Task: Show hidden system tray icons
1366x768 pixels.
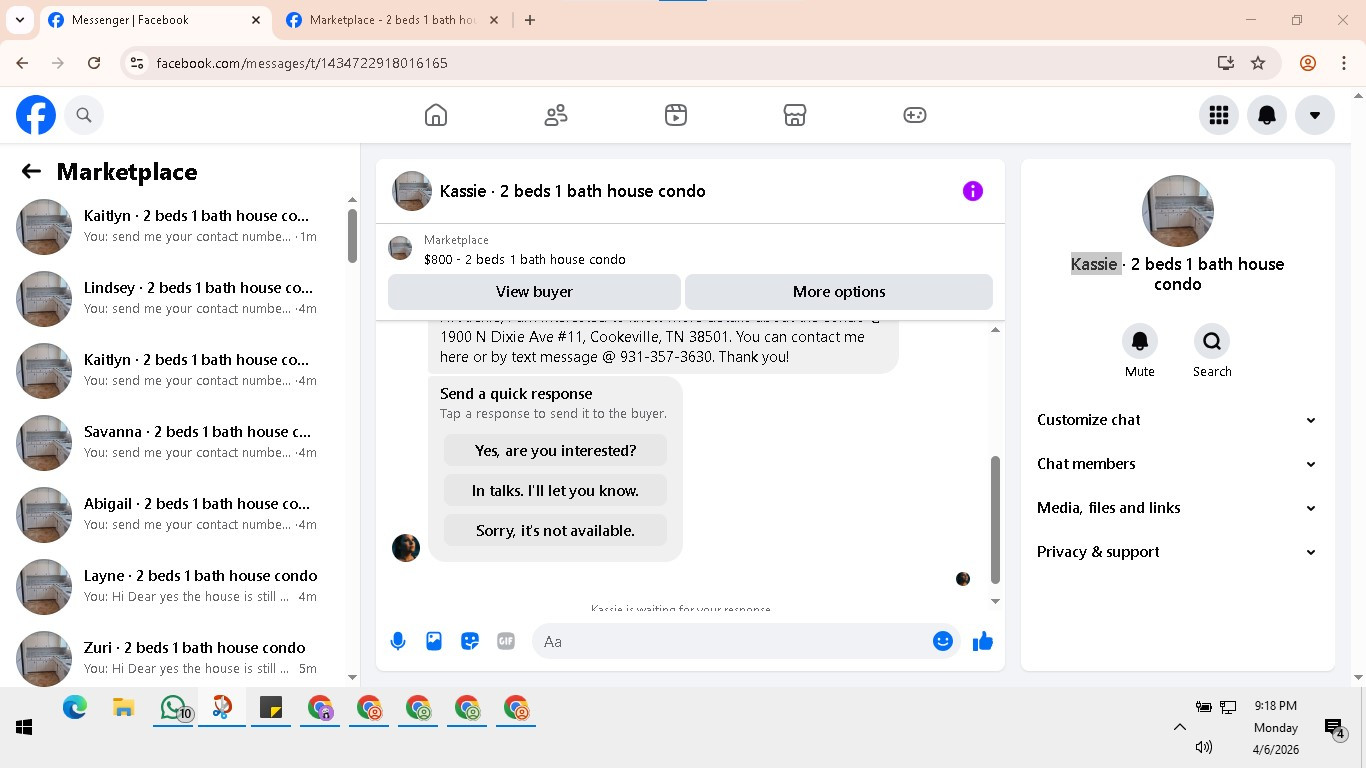Action: click(1180, 727)
